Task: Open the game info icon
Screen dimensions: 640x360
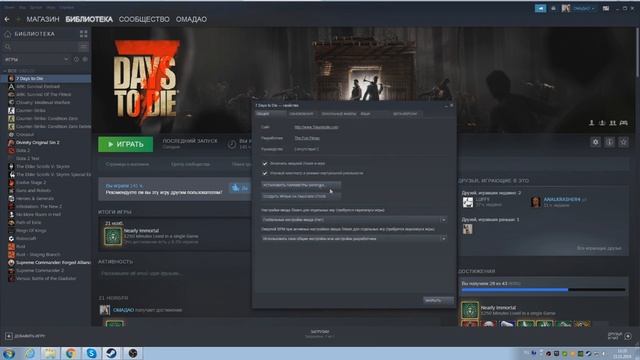Action: click(609, 142)
